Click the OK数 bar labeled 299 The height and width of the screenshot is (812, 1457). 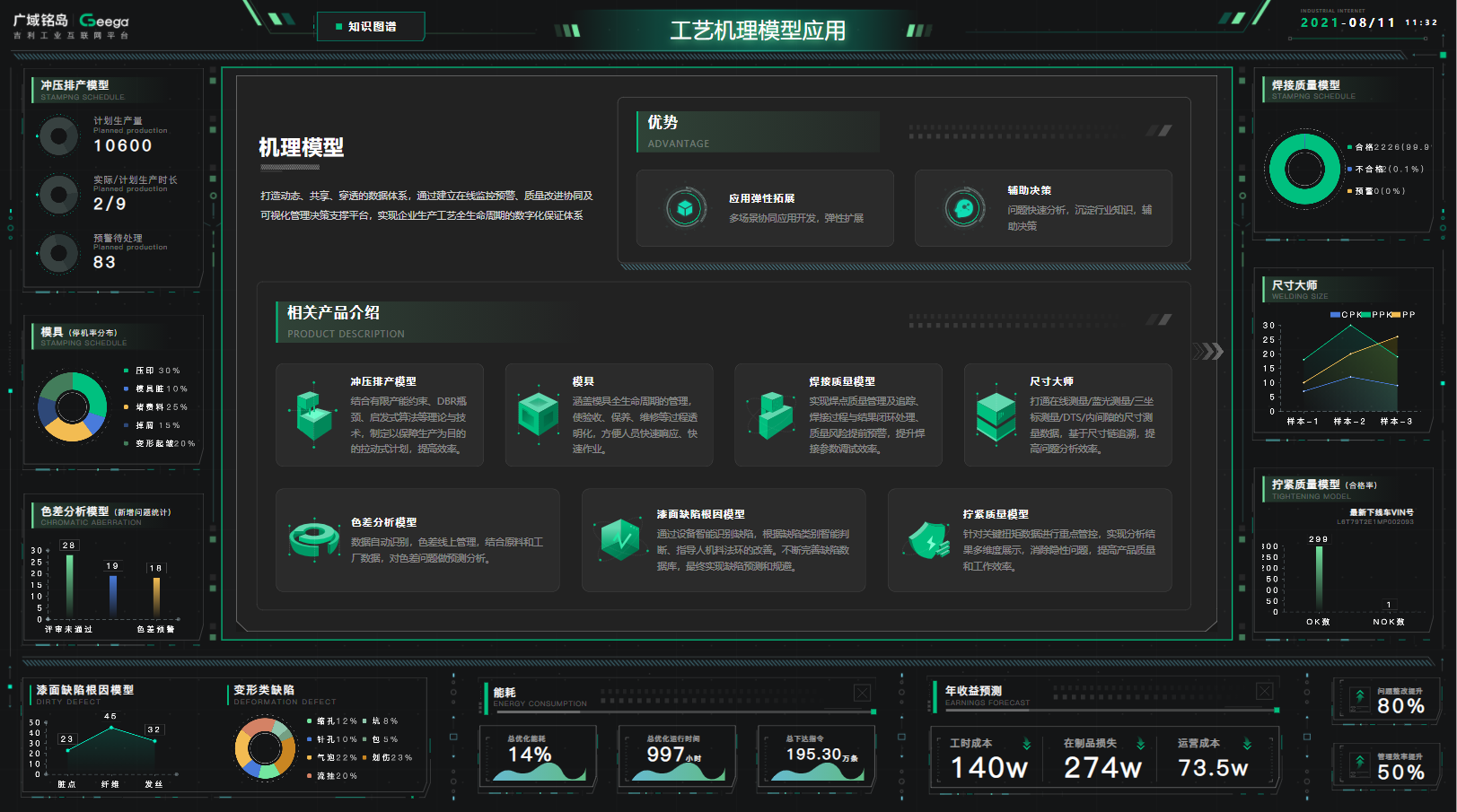tap(1319, 579)
